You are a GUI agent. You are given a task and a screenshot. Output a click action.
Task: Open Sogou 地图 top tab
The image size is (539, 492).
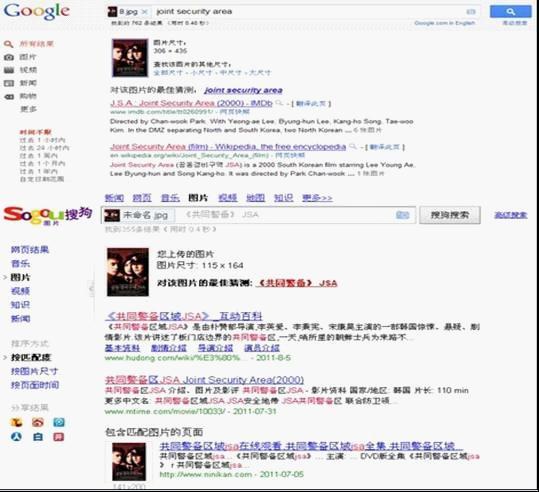pyautogui.click(x=255, y=198)
